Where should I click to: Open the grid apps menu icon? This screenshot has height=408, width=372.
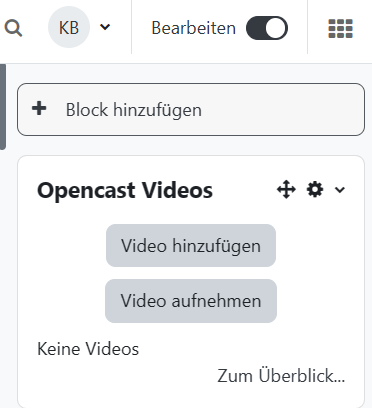(x=340, y=28)
